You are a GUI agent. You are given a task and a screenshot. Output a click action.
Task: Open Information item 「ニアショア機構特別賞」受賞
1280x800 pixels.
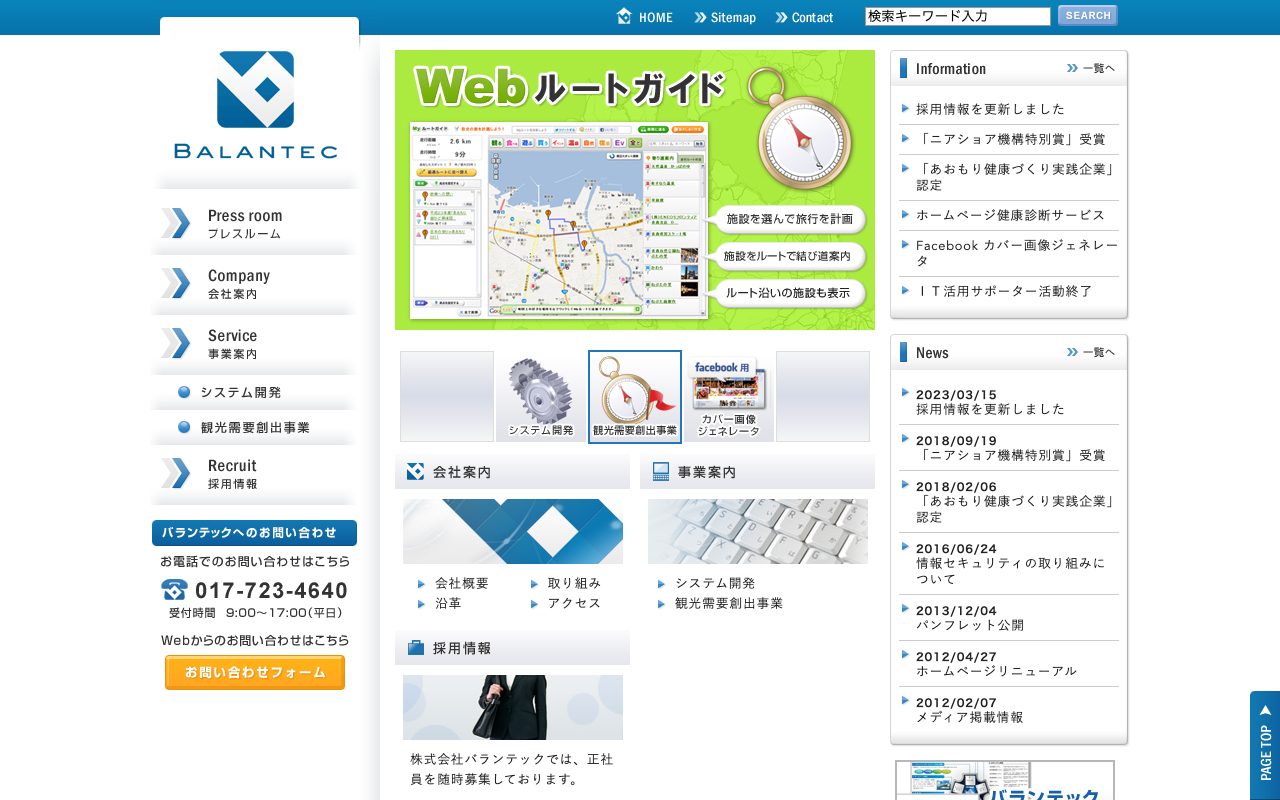pos(1011,139)
